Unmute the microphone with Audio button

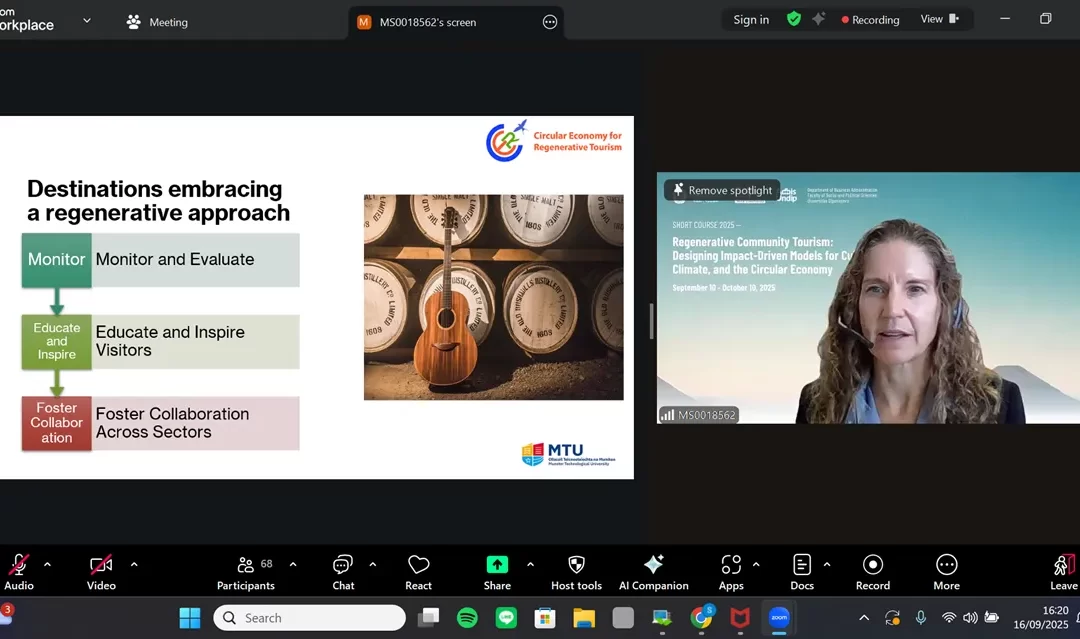18,572
